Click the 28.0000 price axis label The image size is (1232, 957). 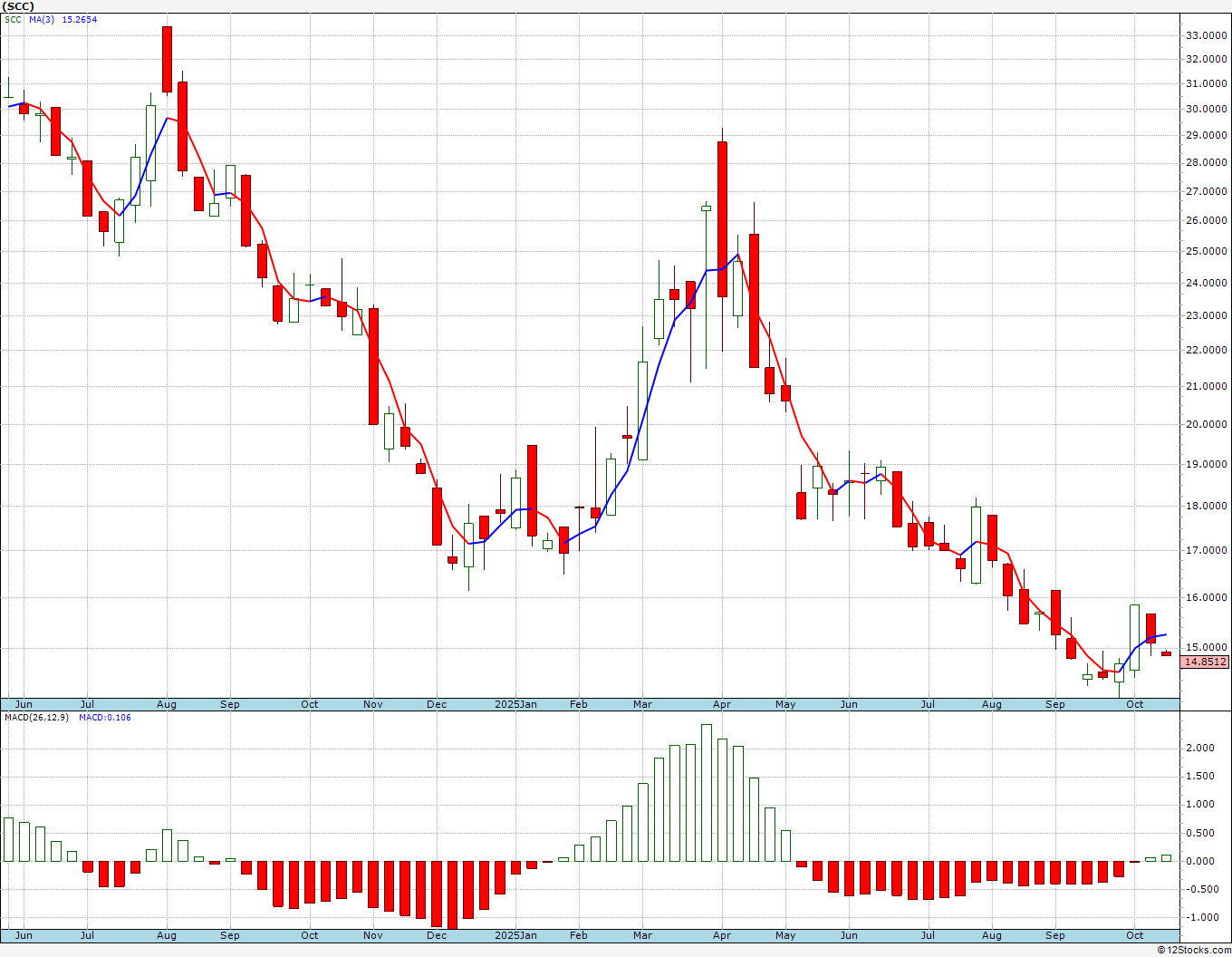coord(1206,162)
